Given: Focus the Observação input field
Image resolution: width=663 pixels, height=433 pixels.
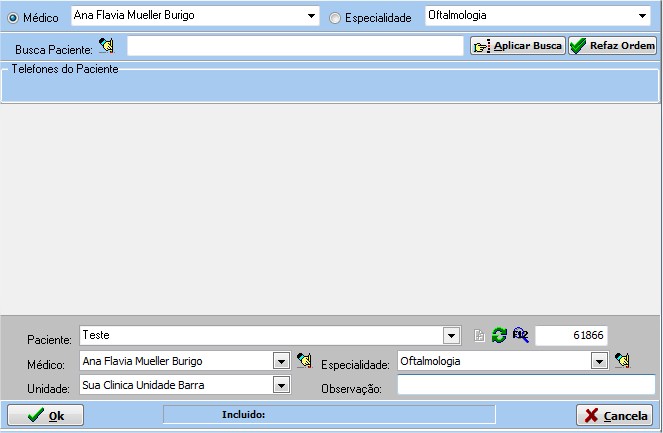Looking at the screenshot, I should click(525, 386).
